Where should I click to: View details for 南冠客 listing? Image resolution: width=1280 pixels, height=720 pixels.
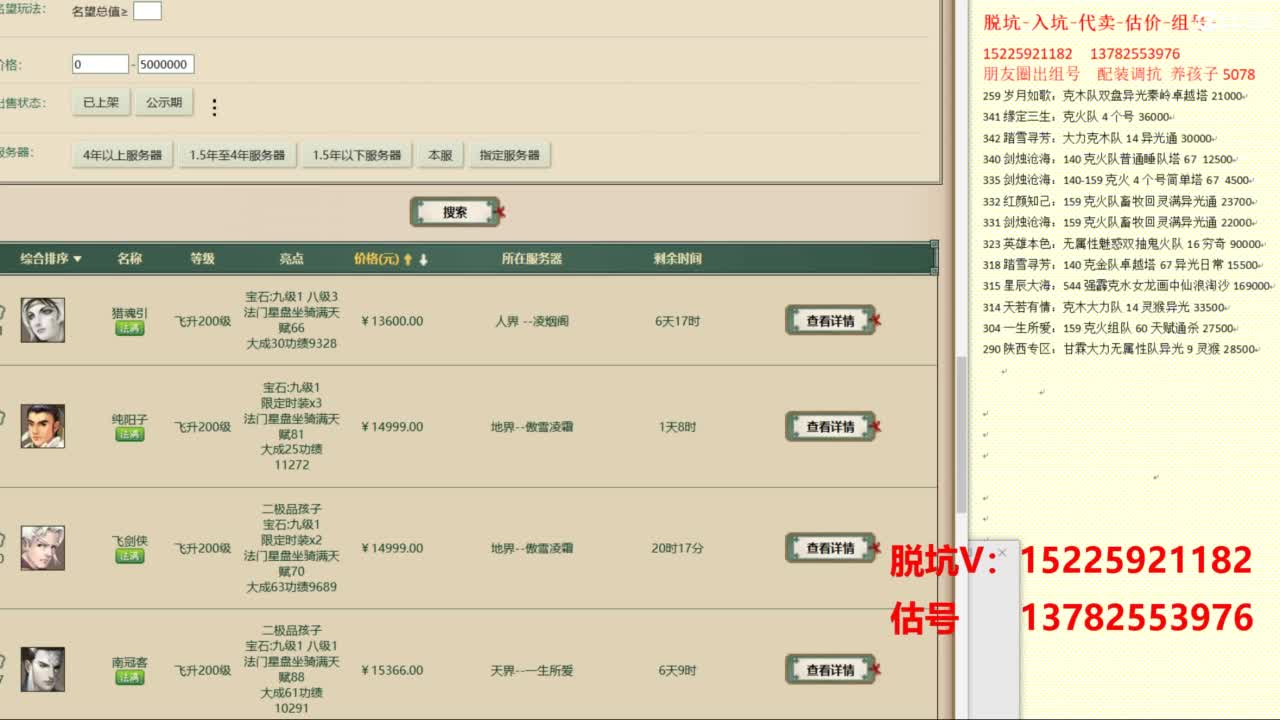coord(830,670)
